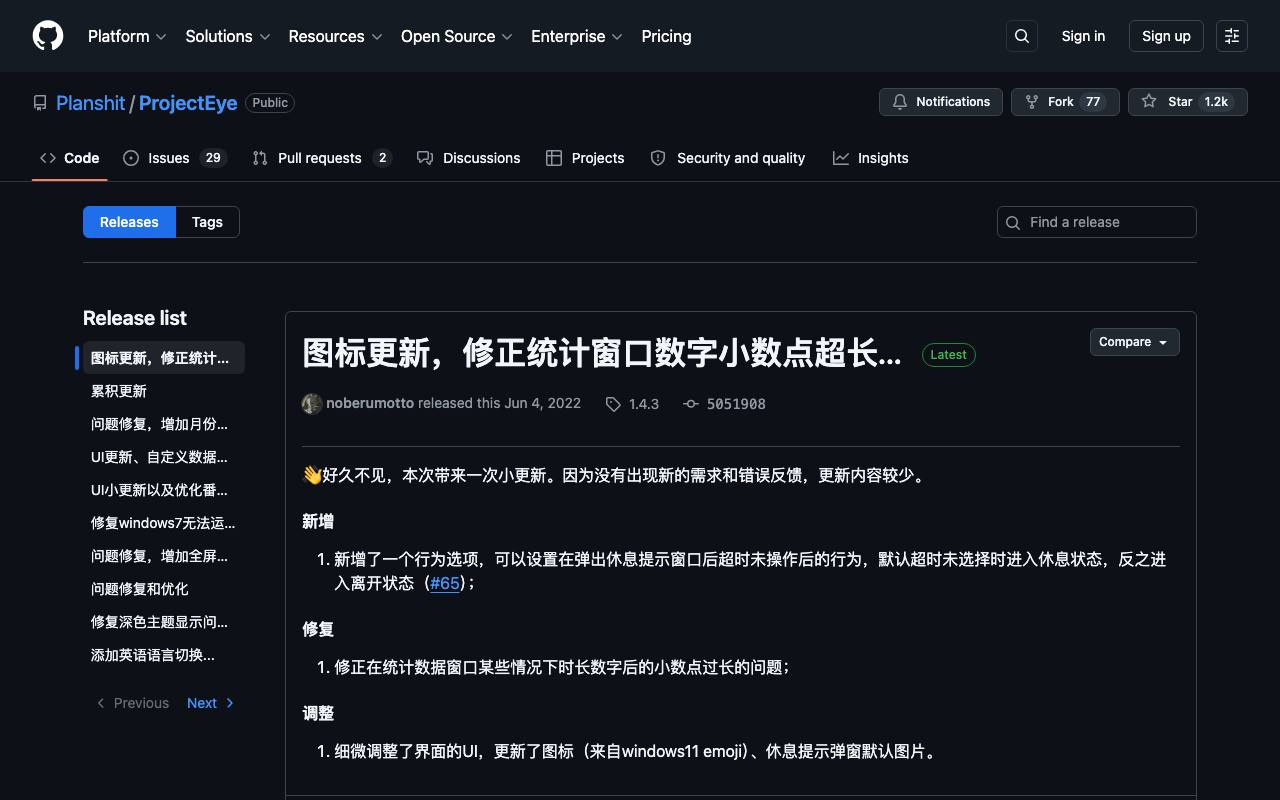Open the Security and quality tab
Image resolution: width=1280 pixels, height=800 pixels.
pyautogui.click(x=728, y=158)
